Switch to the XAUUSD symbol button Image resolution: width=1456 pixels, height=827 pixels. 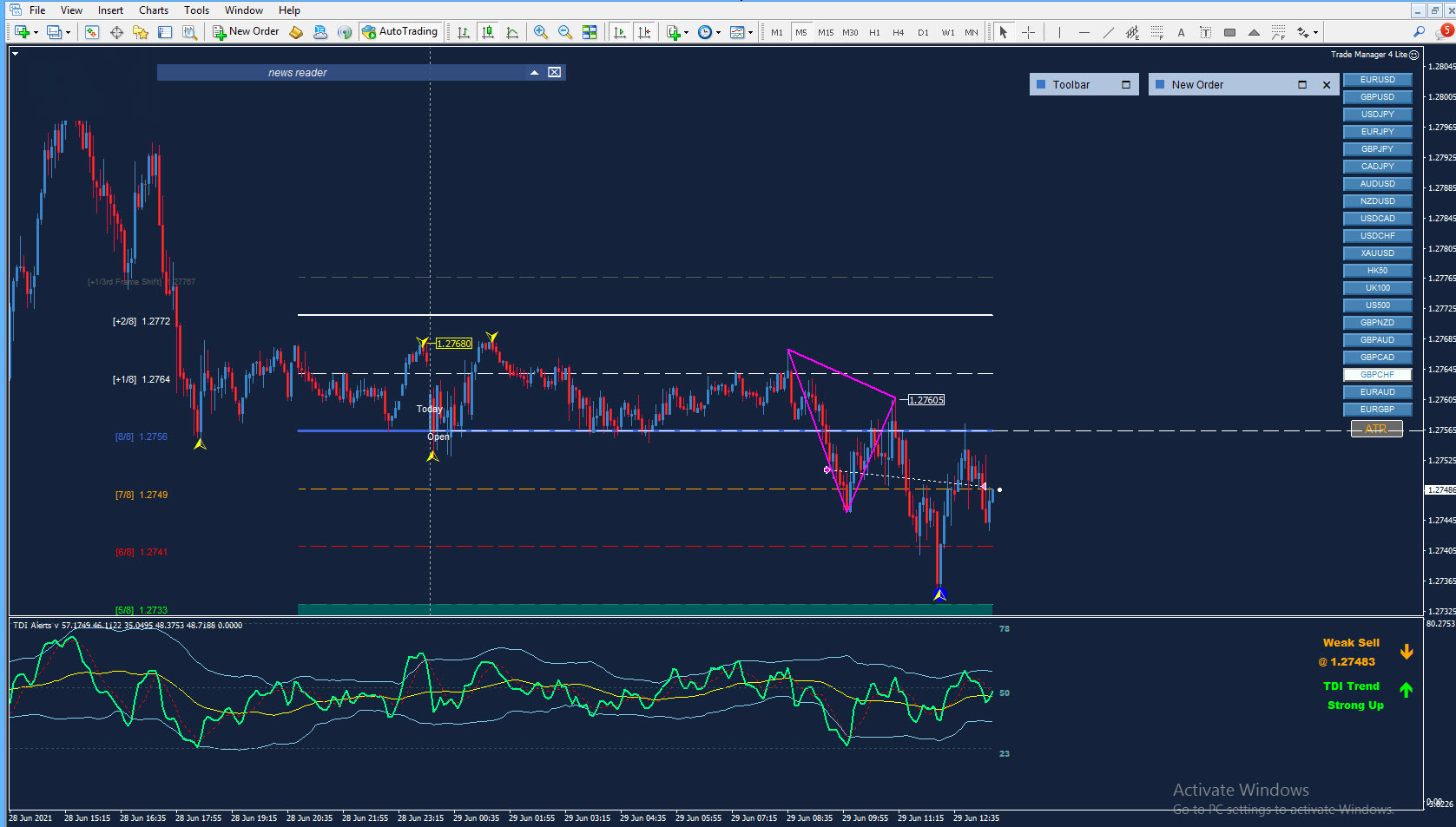click(1377, 253)
